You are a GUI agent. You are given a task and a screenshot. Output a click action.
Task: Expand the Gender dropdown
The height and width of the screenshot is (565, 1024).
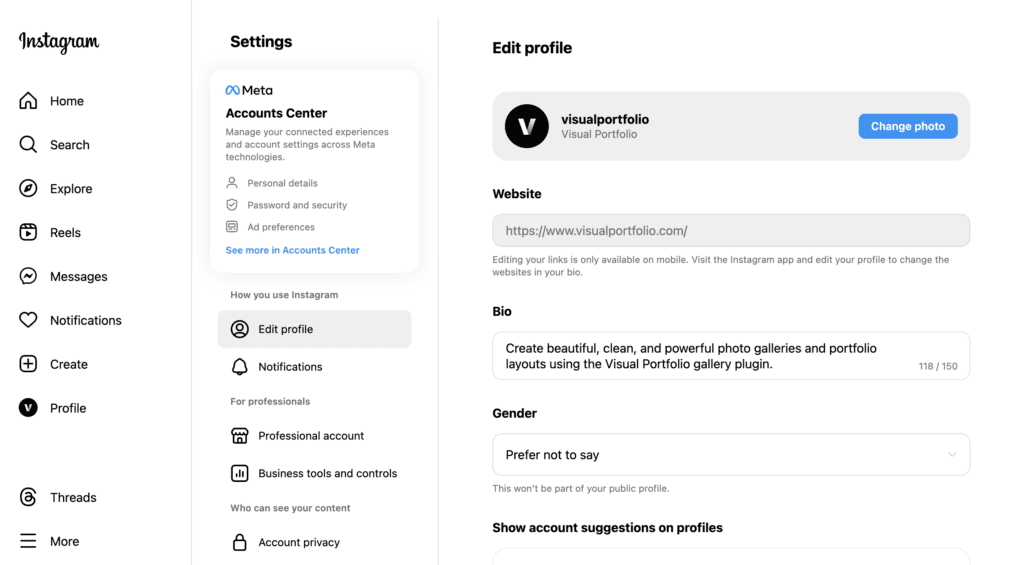point(731,455)
